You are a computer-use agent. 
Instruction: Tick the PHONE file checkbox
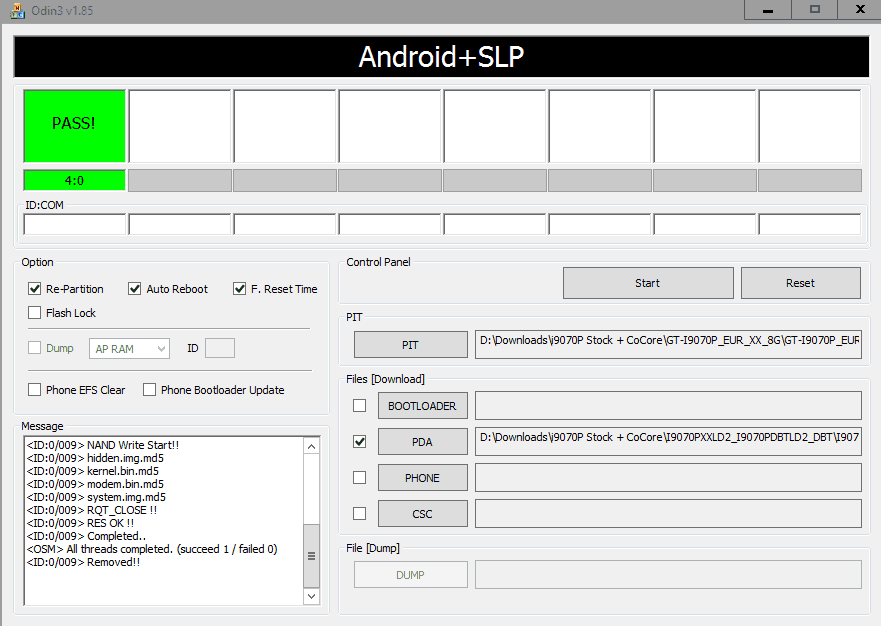click(359, 477)
